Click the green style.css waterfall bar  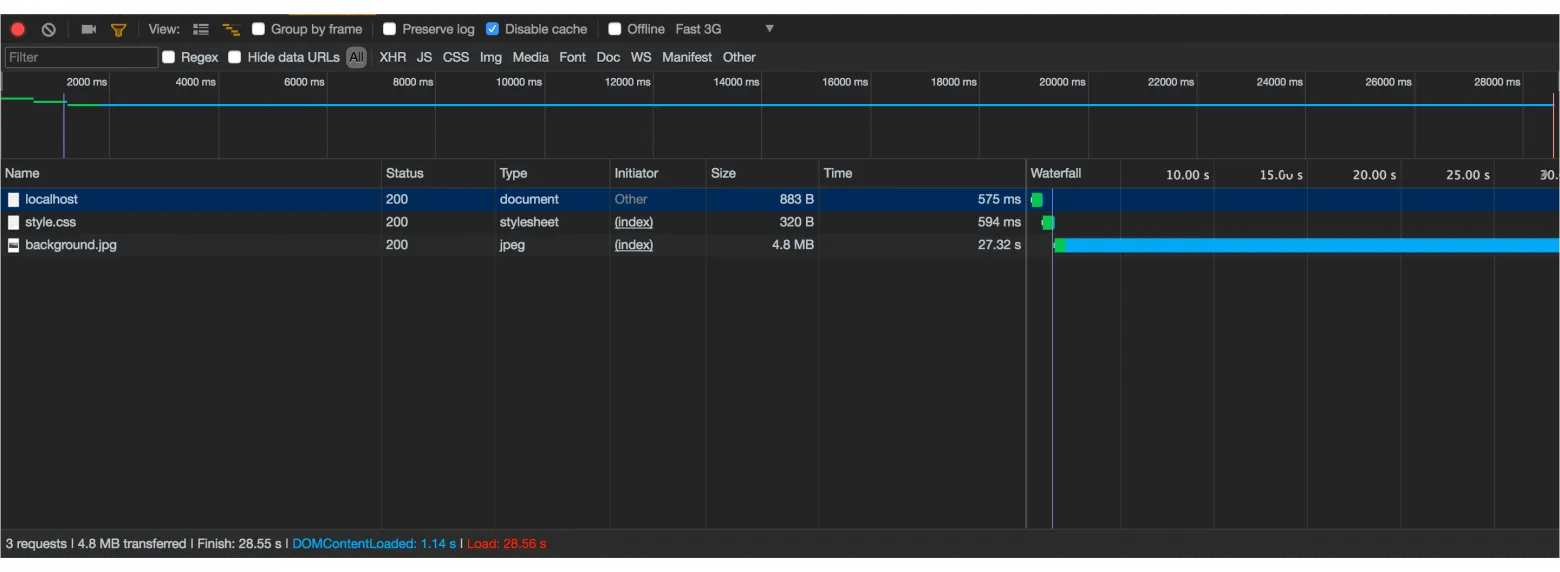point(1048,222)
